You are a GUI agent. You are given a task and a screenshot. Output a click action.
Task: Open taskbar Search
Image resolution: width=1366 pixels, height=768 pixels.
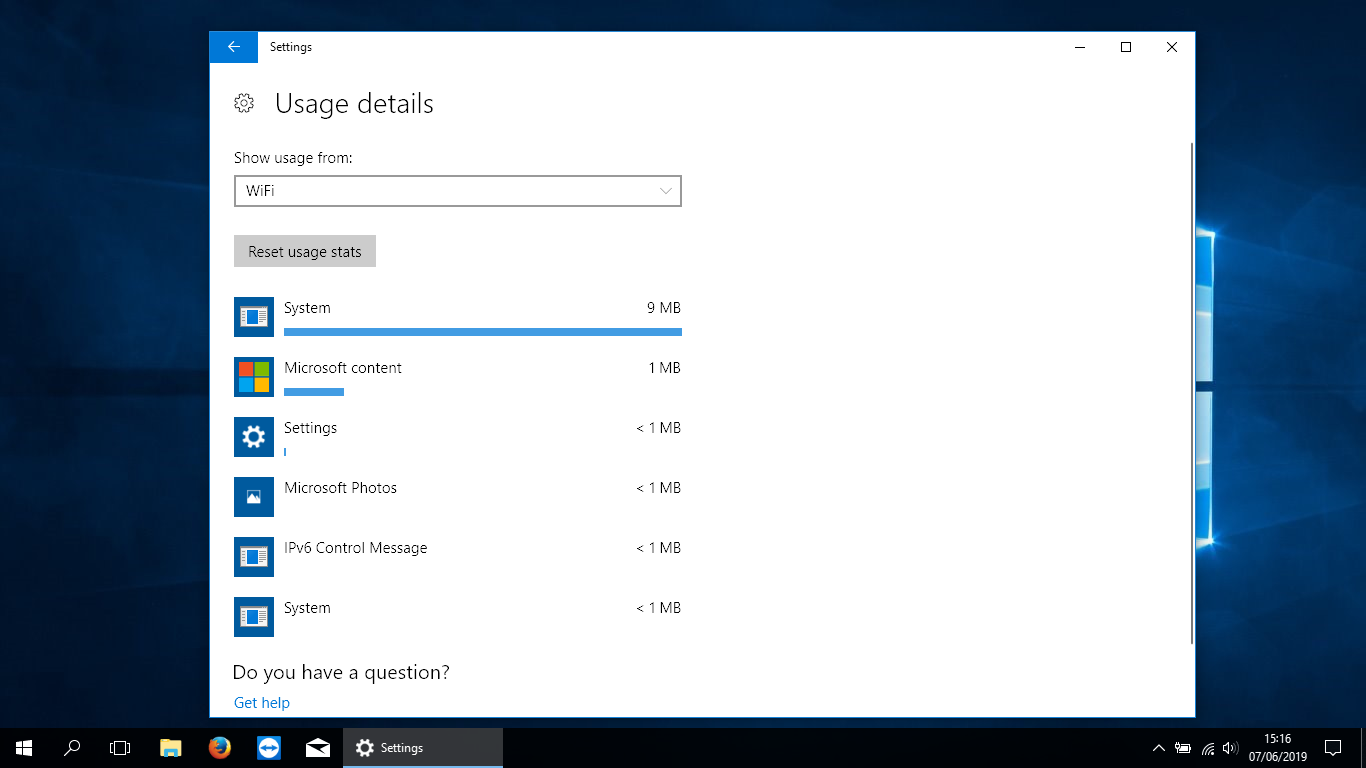tap(72, 748)
